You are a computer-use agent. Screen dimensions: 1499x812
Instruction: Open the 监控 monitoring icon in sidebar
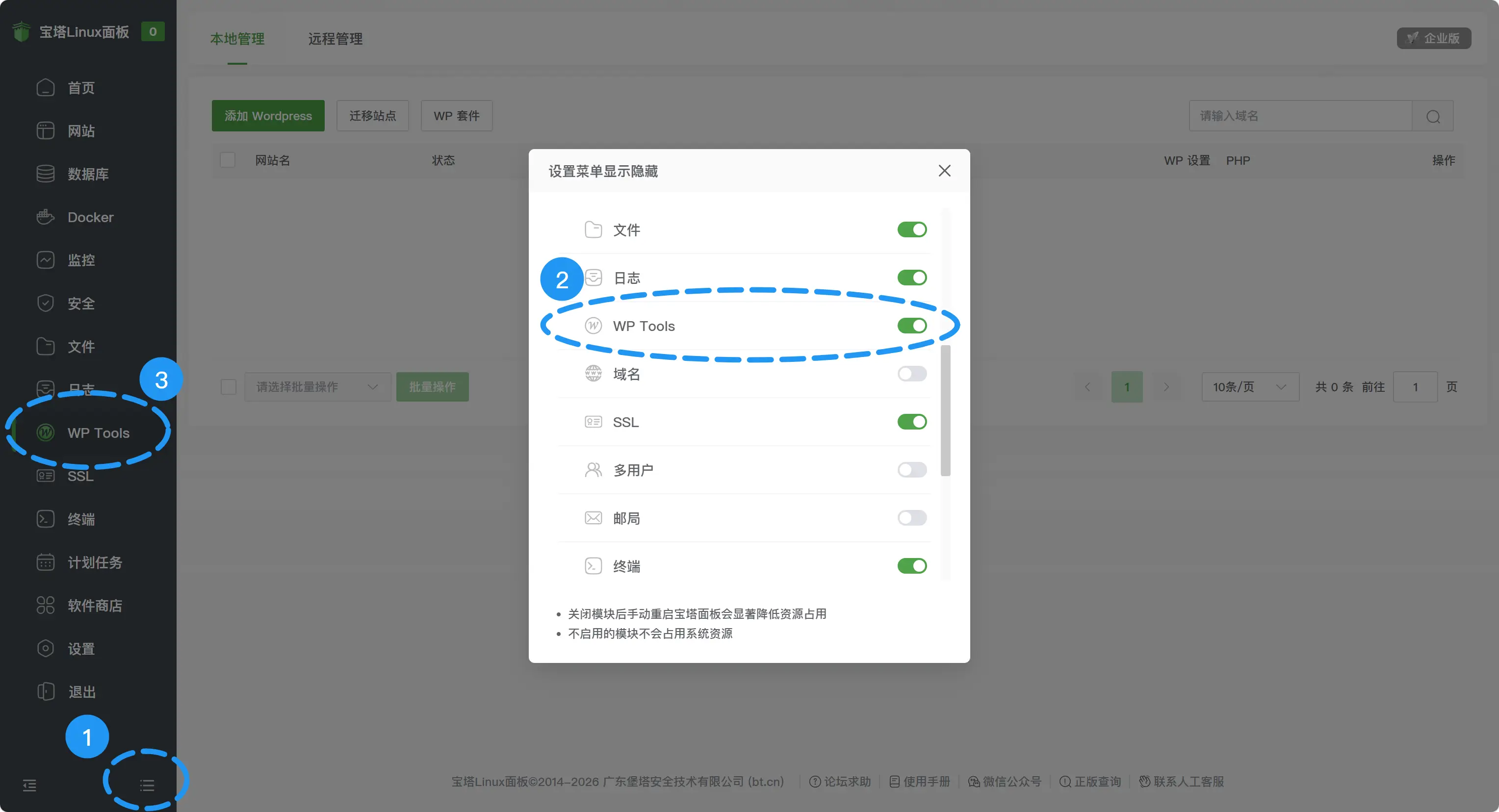point(46,260)
